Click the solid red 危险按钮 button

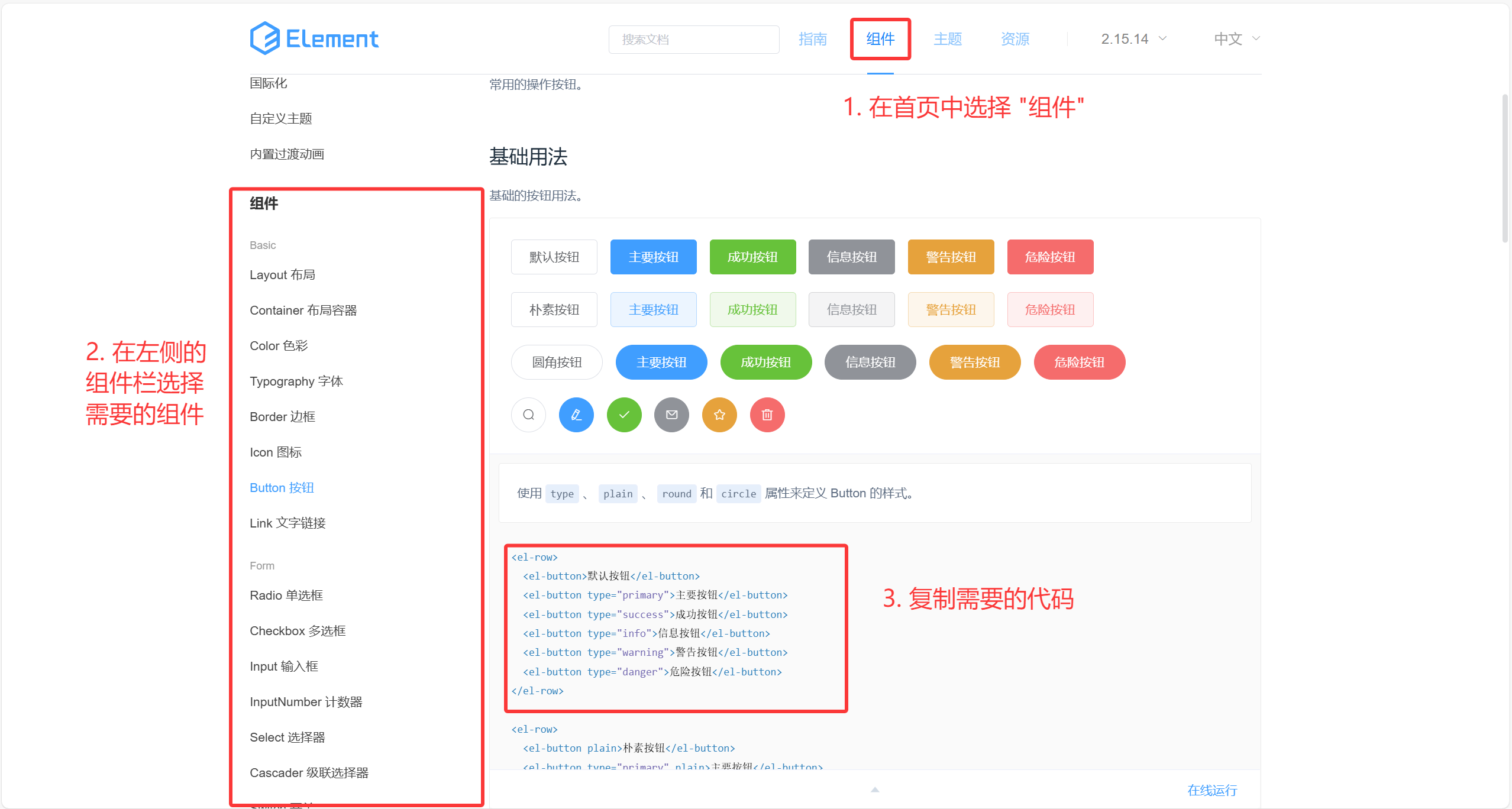tap(1050, 257)
